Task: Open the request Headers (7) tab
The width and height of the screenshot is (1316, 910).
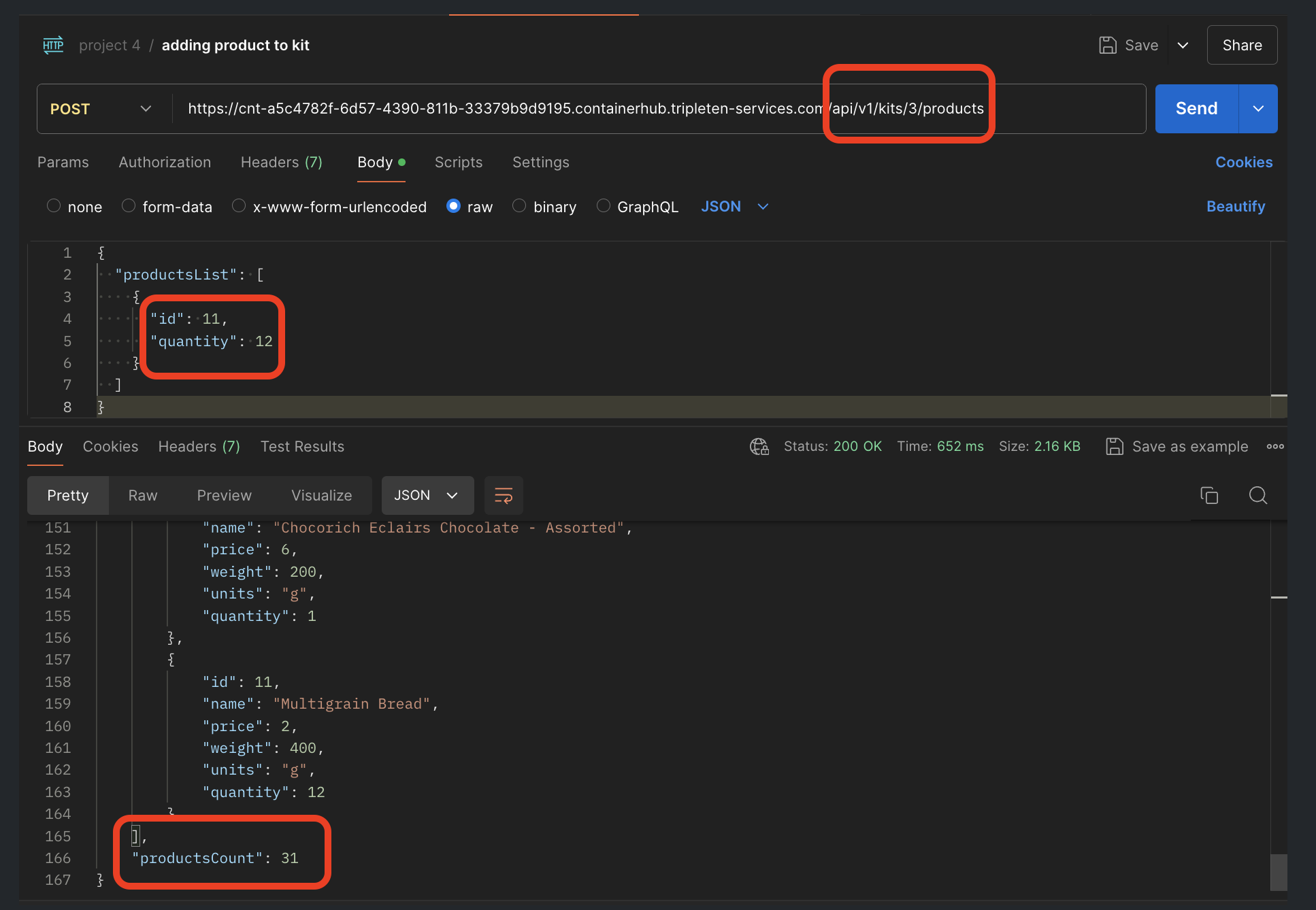Action: point(282,162)
